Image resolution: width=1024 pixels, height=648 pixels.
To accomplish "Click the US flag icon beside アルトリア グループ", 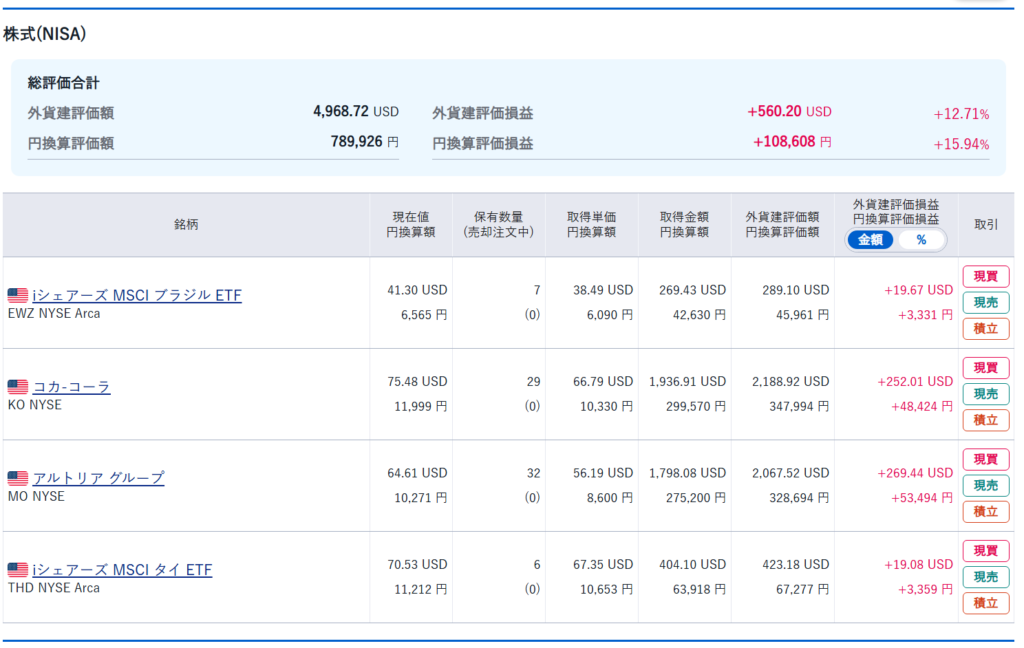I will pyautogui.click(x=18, y=478).
